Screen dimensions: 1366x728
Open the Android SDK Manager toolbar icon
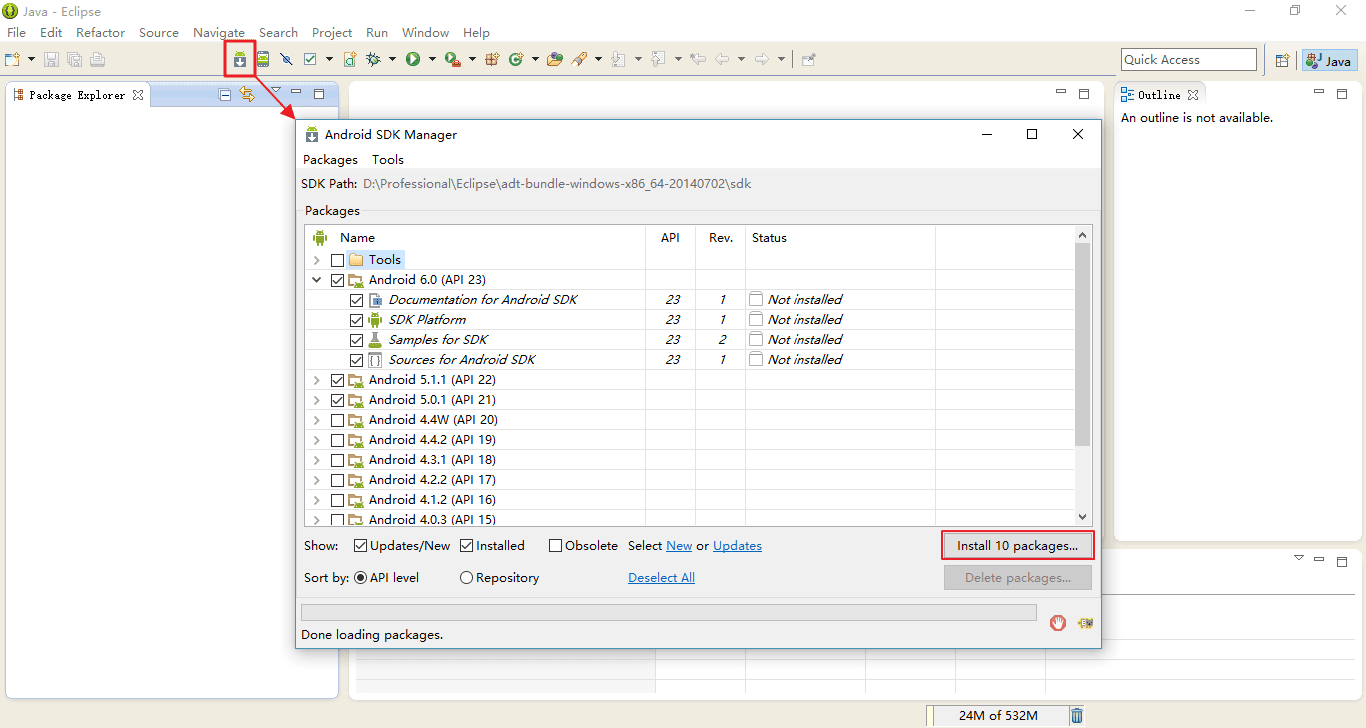pyautogui.click(x=240, y=60)
